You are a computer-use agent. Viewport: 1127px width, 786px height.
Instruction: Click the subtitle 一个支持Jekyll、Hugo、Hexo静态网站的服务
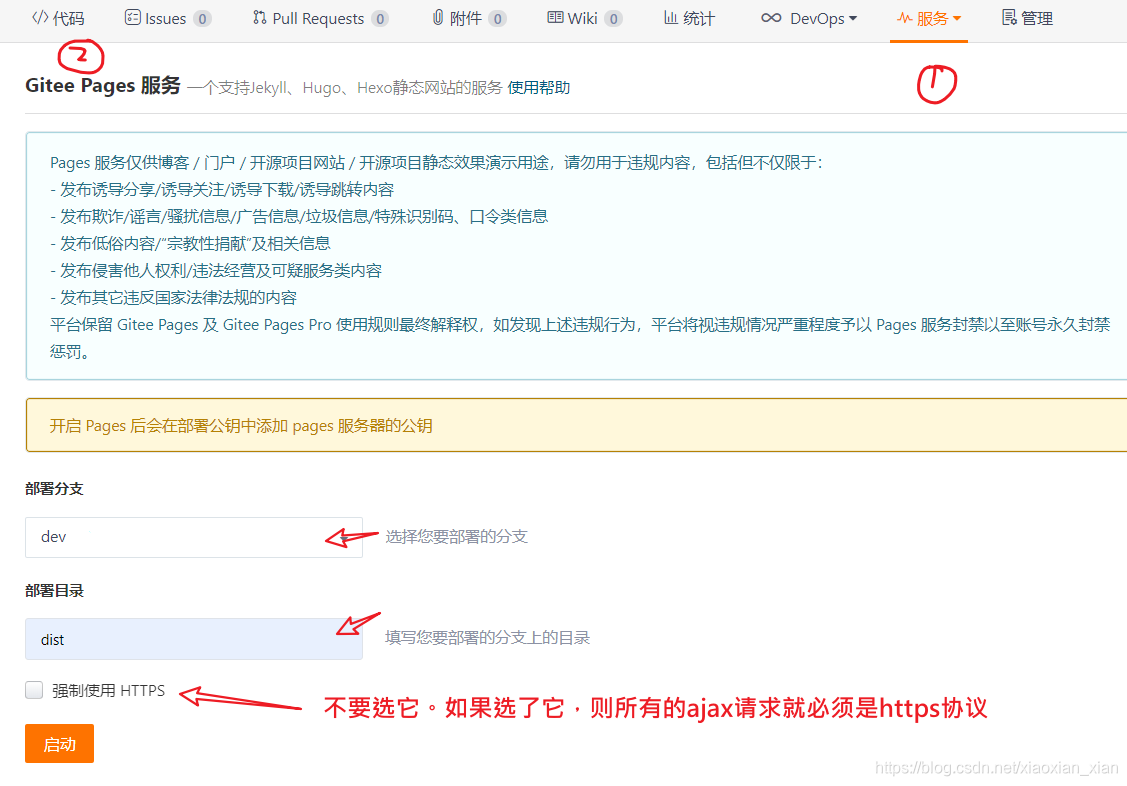(x=345, y=88)
